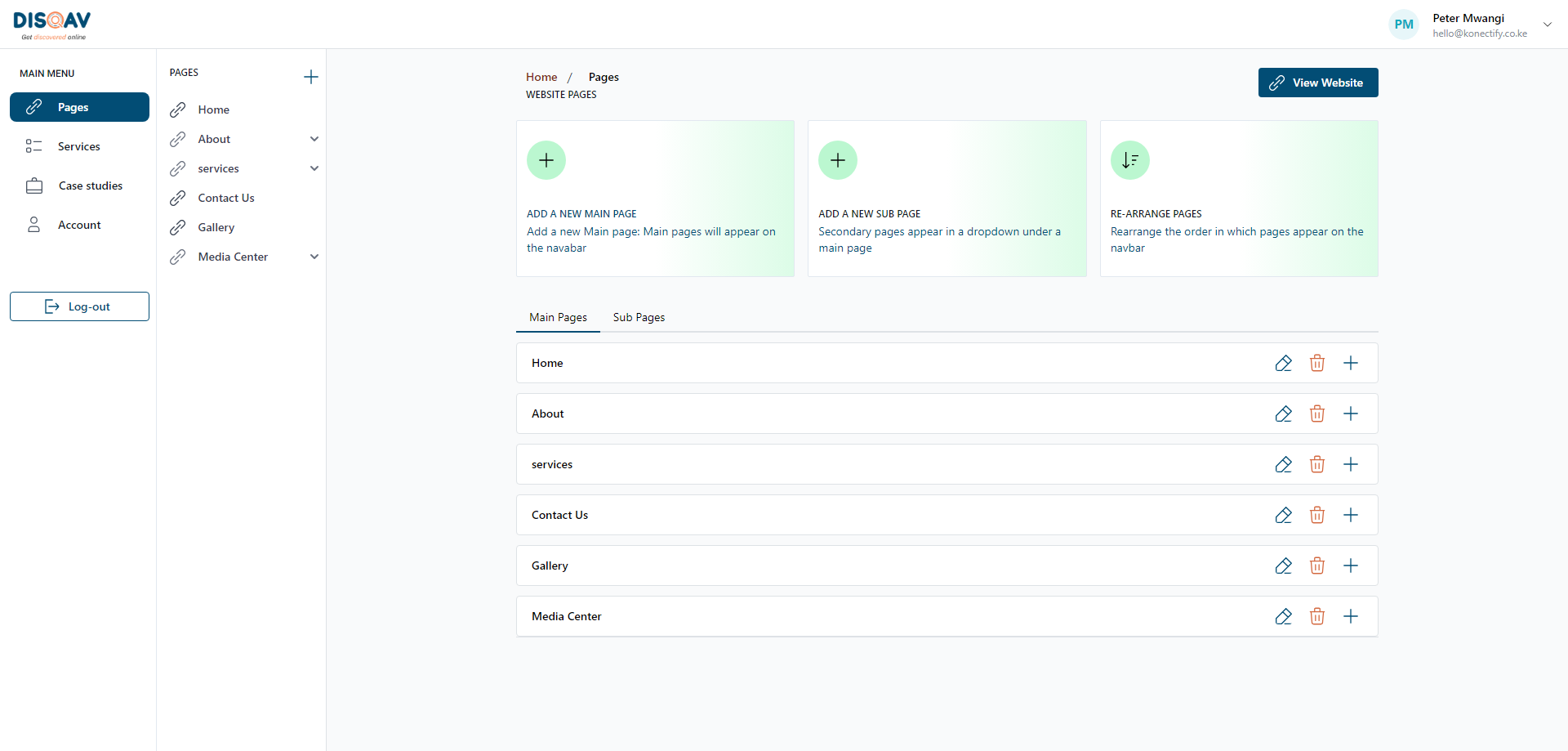The image size is (1568, 751).
Task: Open Case studies from main menu
Action: pyautogui.click(x=90, y=186)
